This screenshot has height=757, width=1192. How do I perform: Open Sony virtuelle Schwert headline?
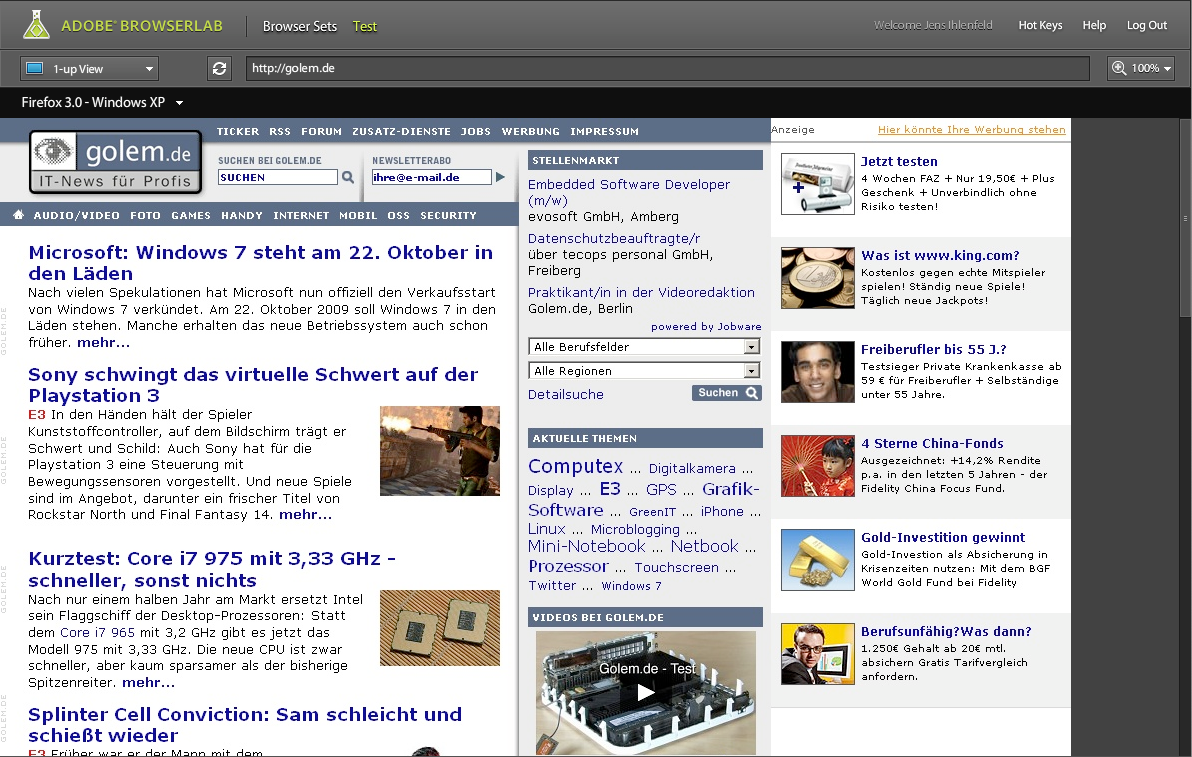click(253, 385)
